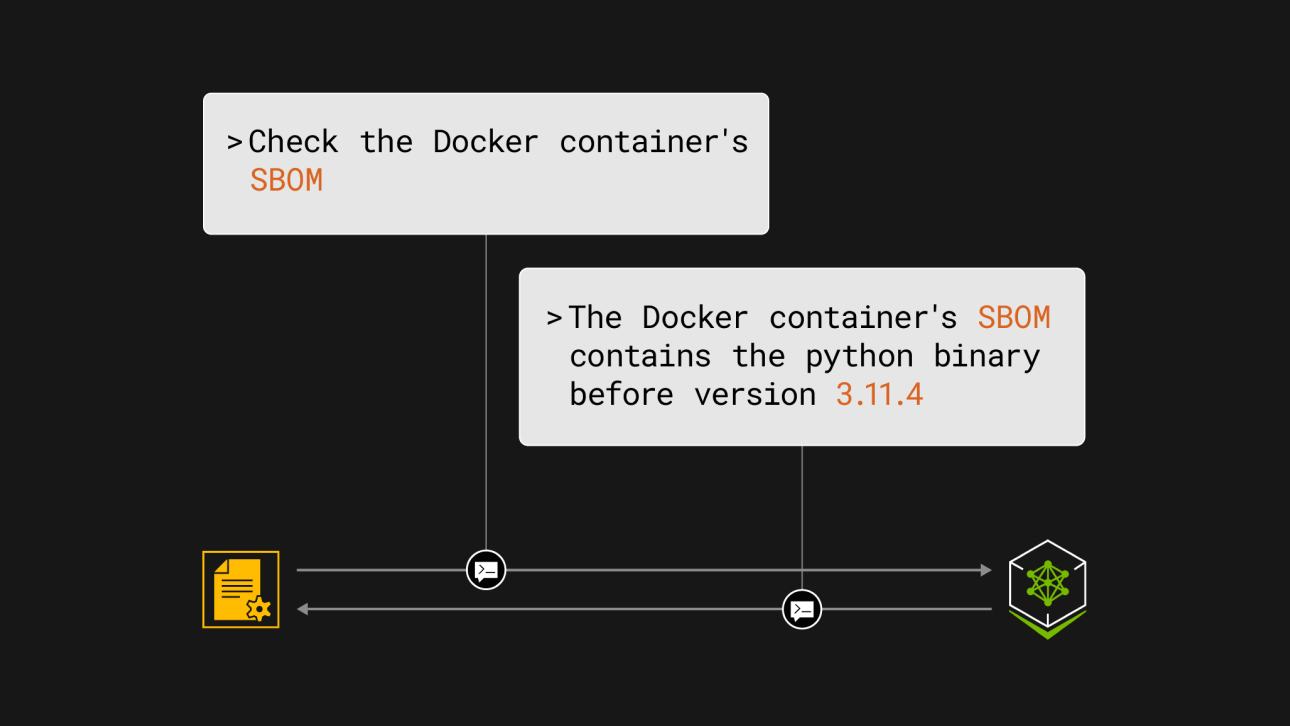Click the terminal chat icon on the lower arrow
Viewport: 1290px width, 726px height.
click(802, 608)
